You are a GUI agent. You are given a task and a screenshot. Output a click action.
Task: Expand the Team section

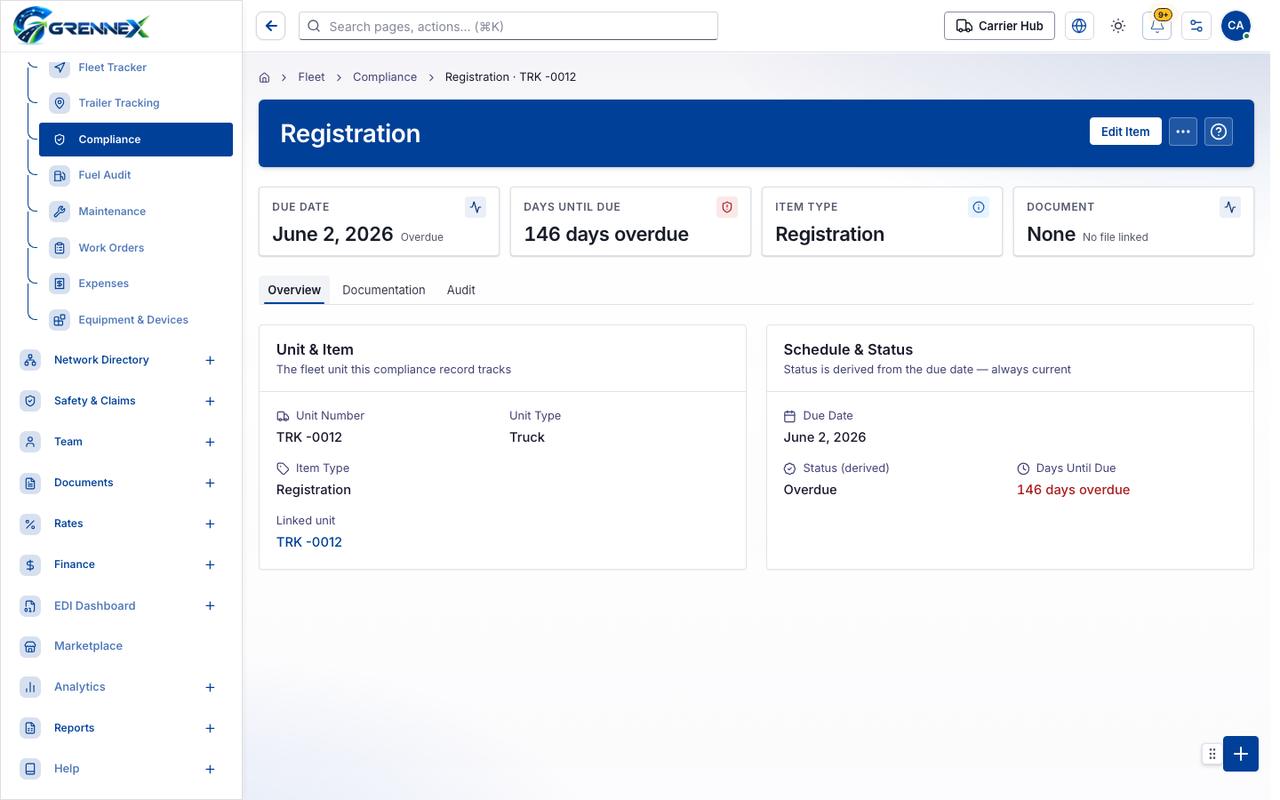point(210,442)
